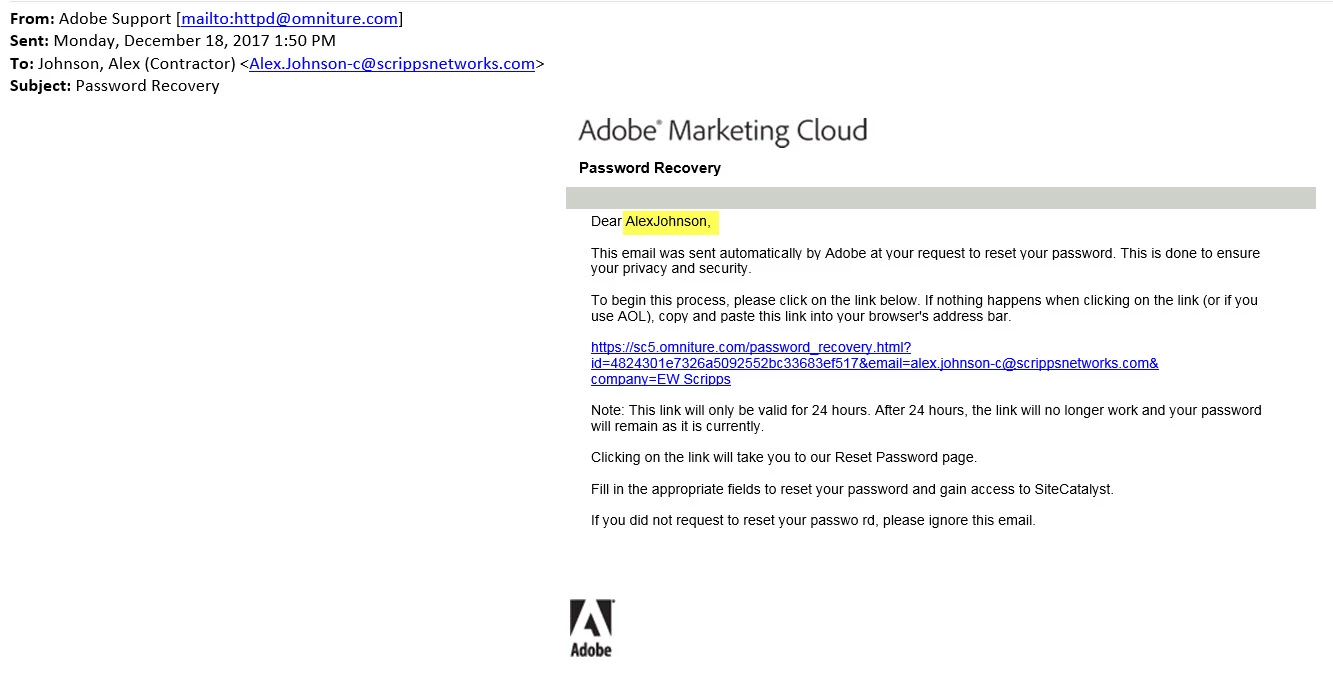Click the highlighted 'AlexJohnson,' greeting name

pyautogui.click(x=668, y=221)
